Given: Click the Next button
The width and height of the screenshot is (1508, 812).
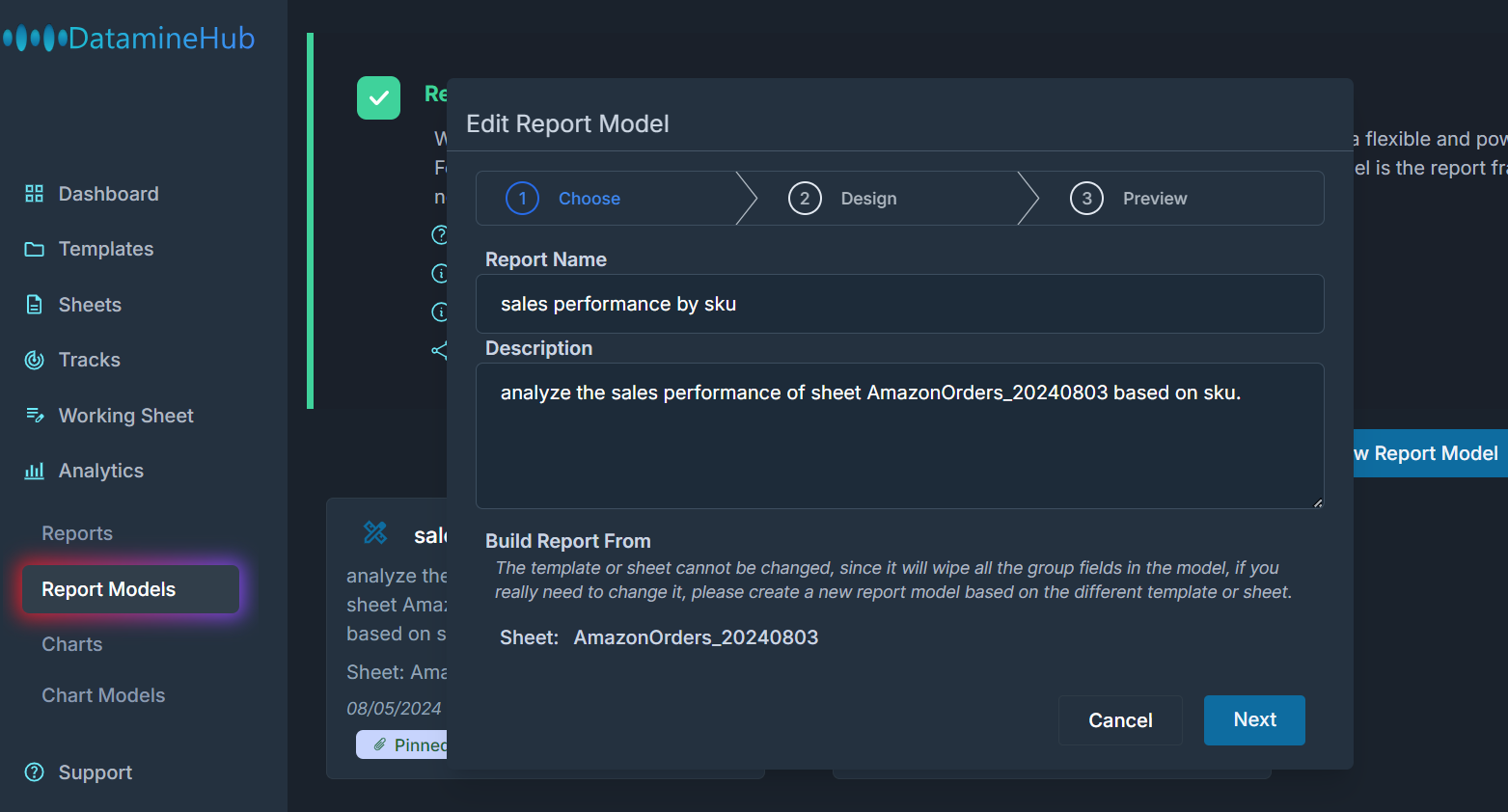Looking at the screenshot, I should 1254,720.
